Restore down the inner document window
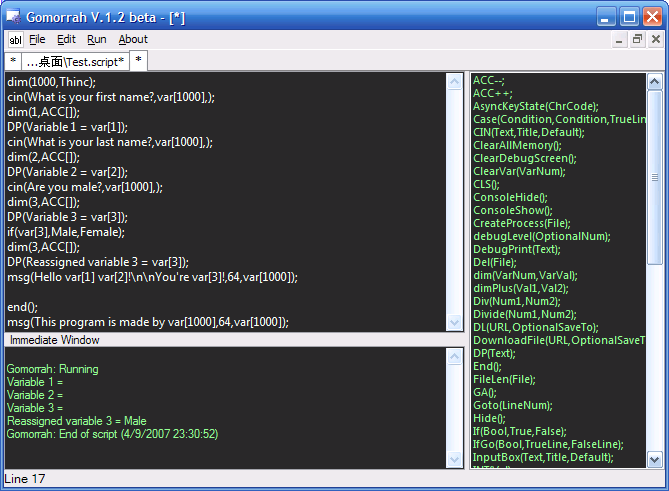 point(636,40)
